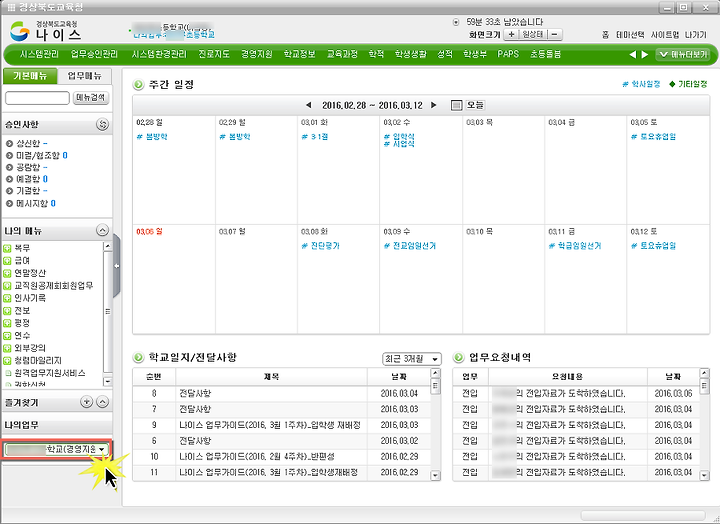Open 미결/협조함 approval box
720x524 pixels.
click(x=38, y=155)
